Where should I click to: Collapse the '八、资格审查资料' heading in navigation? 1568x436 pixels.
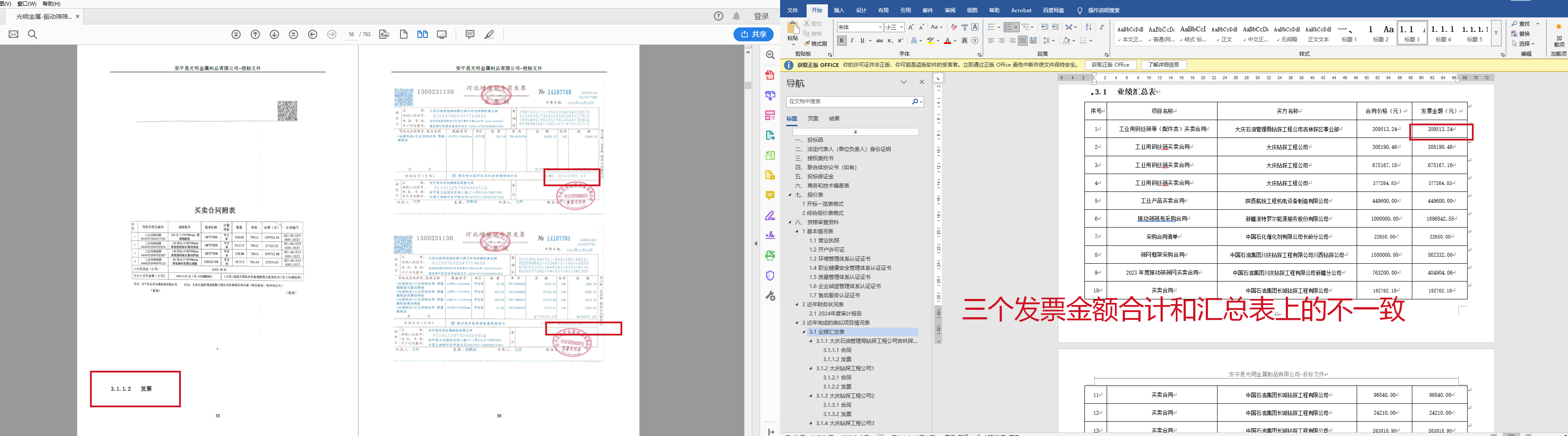pos(790,222)
